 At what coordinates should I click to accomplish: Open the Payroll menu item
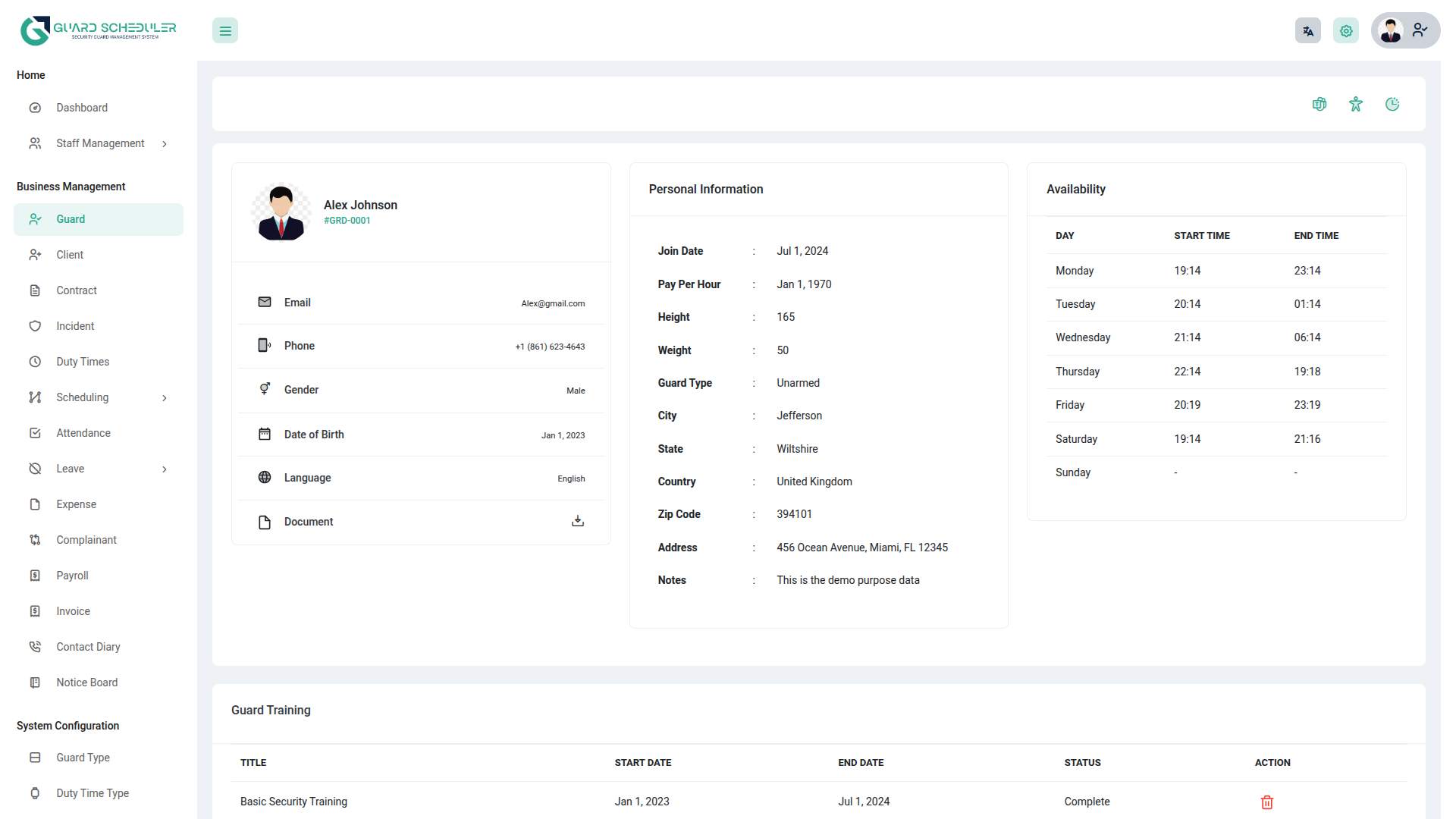72,576
